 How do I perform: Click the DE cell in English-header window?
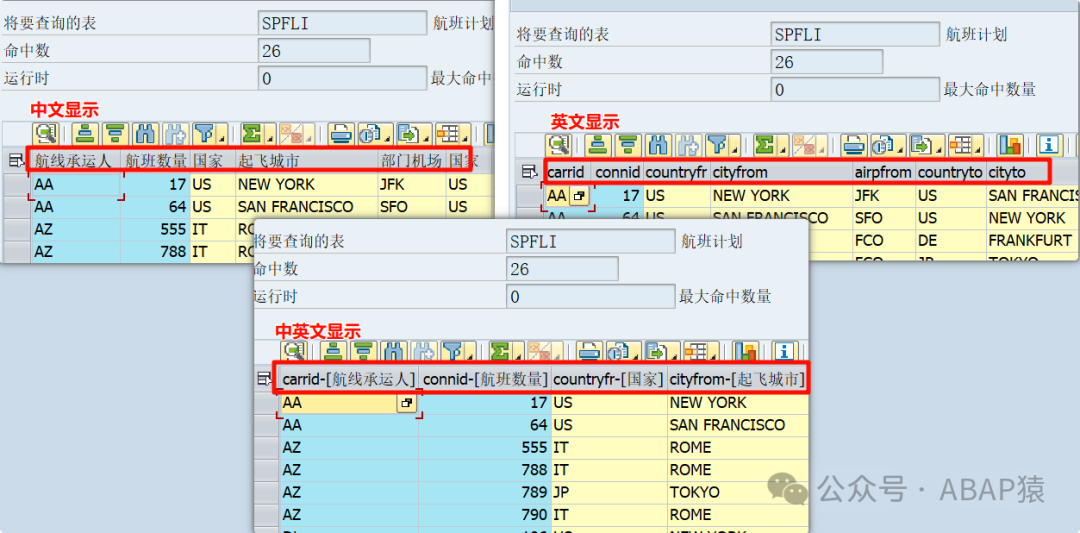tap(951, 240)
